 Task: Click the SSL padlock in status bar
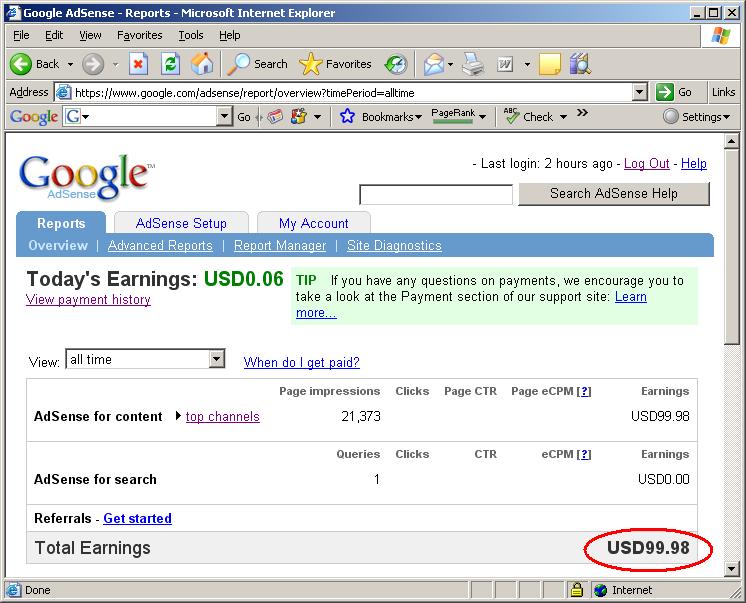coord(577,590)
